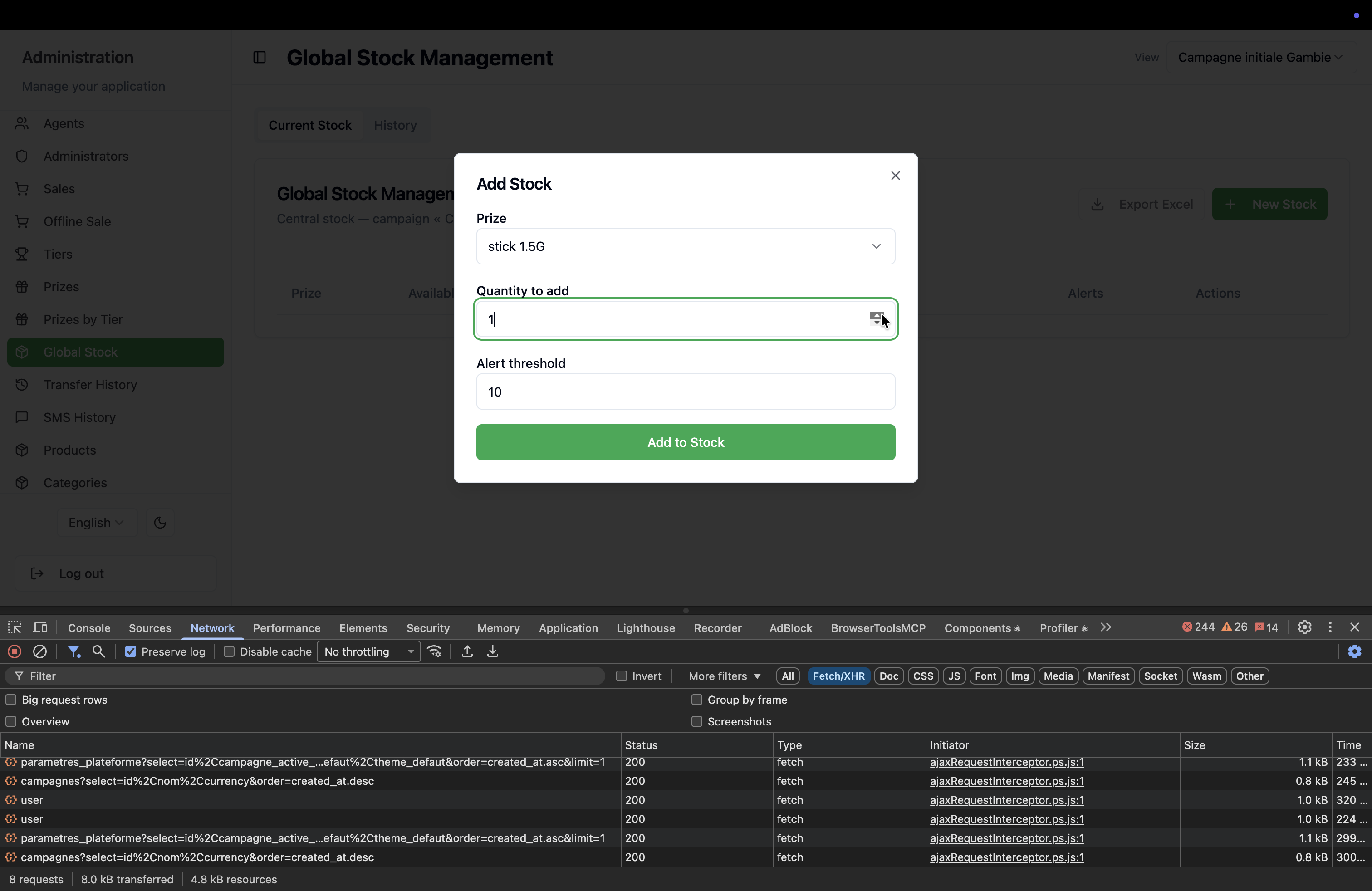Open network conditions wifi icon
This screenshot has height=891, width=1372.
click(435, 651)
